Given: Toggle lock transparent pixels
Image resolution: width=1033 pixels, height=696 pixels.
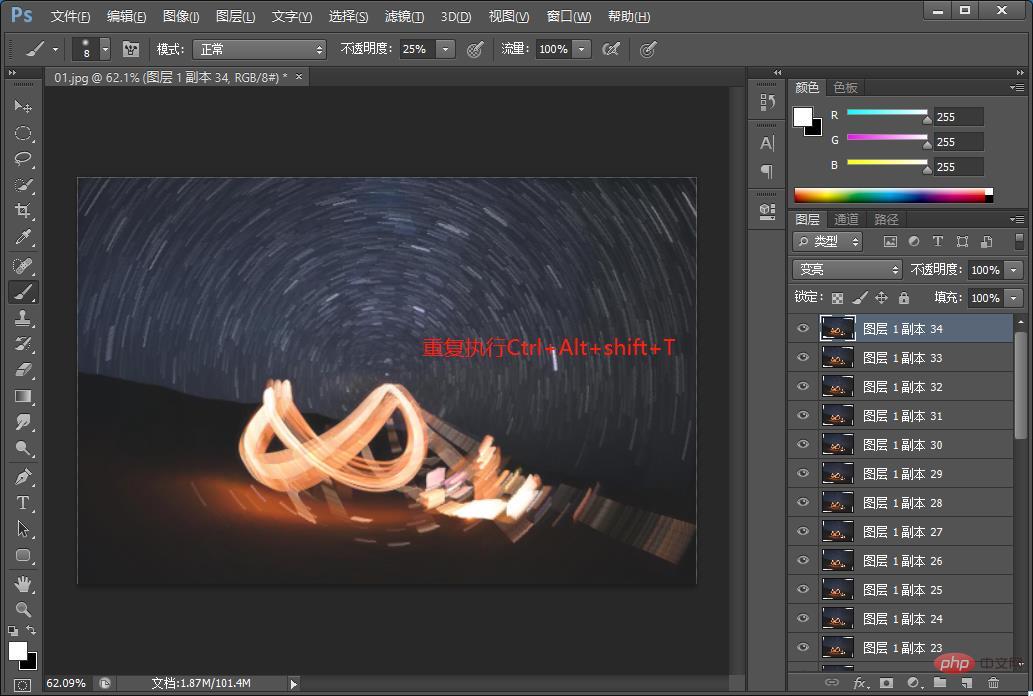Looking at the screenshot, I should click(x=837, y=298).
